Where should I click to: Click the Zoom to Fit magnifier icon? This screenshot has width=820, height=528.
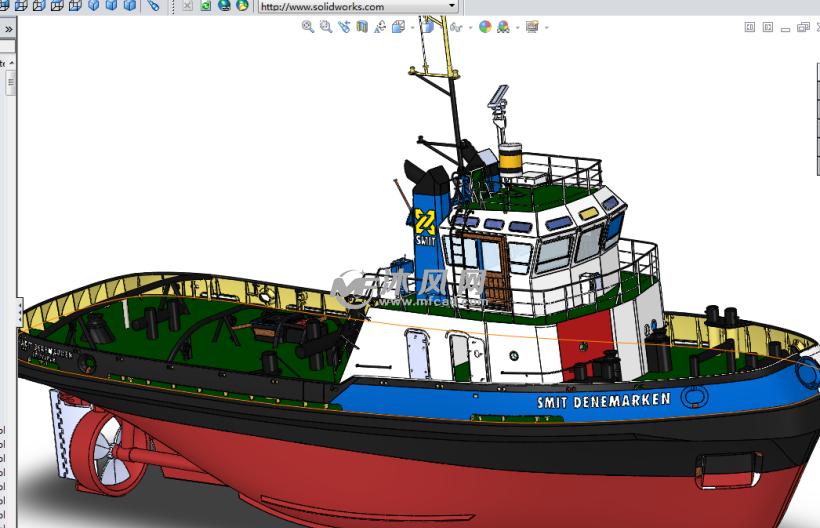coord(308,27)
